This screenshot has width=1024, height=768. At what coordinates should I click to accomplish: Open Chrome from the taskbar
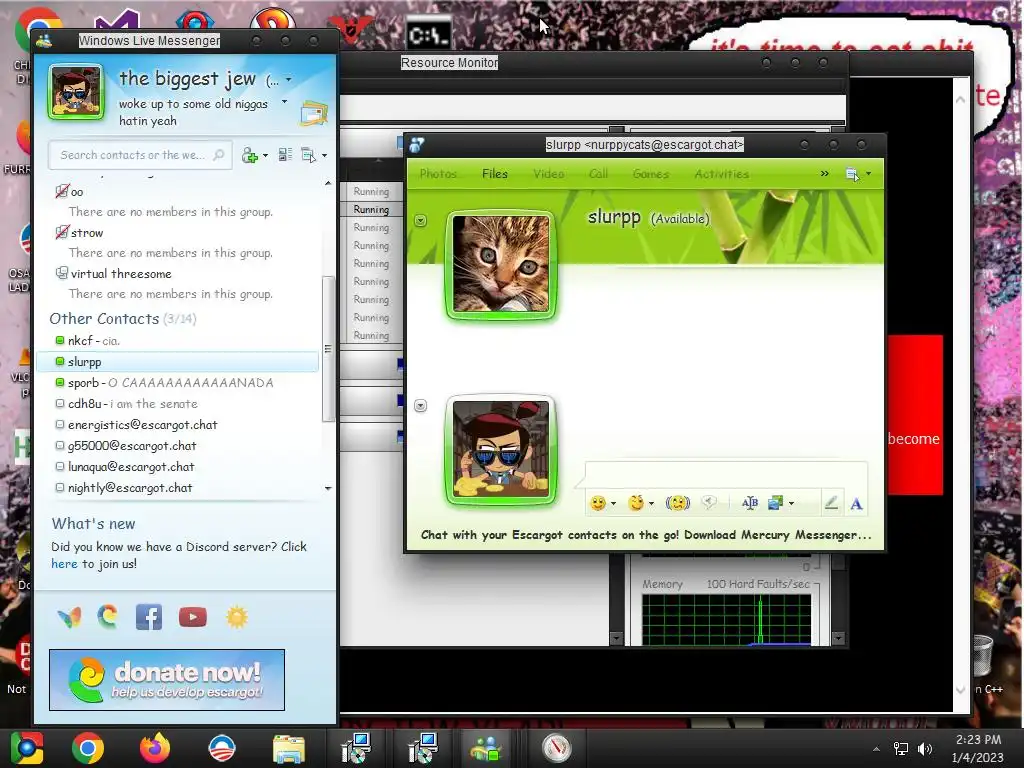[x=88, y=748]
